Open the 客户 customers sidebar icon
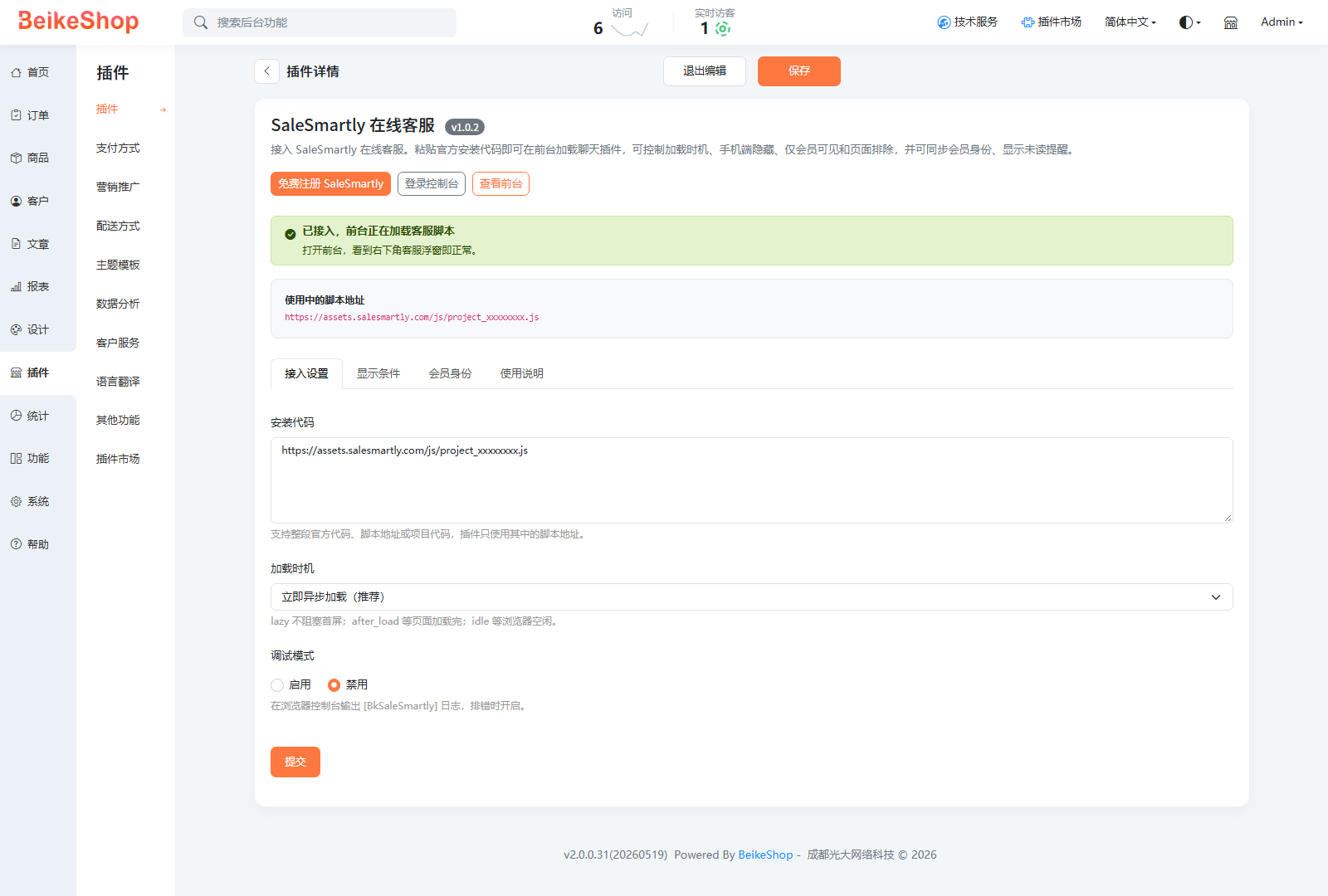1328x896 pixels. pos(17,201)
